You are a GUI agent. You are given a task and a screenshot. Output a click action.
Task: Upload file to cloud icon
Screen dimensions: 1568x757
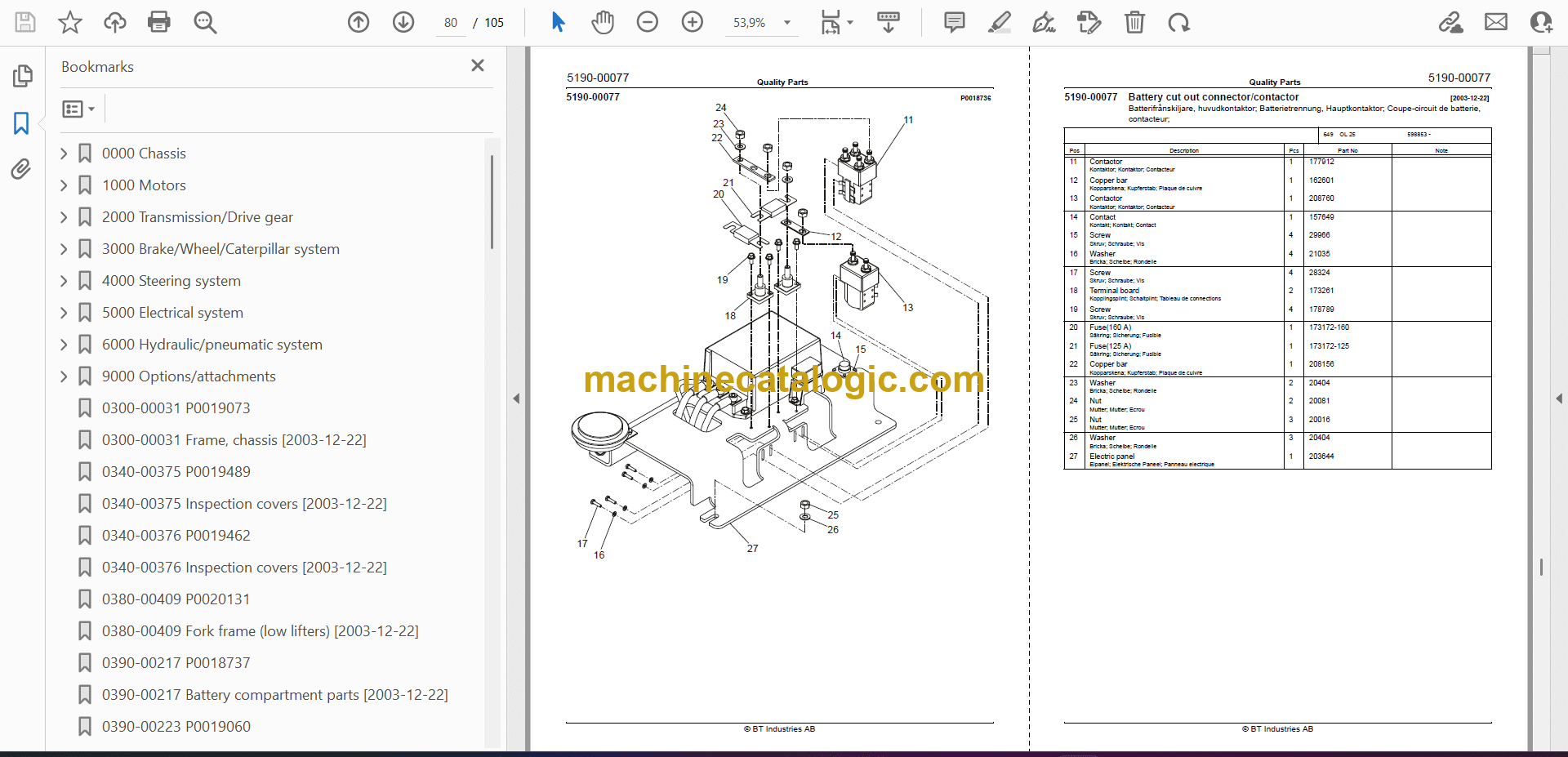click(115, 22)
